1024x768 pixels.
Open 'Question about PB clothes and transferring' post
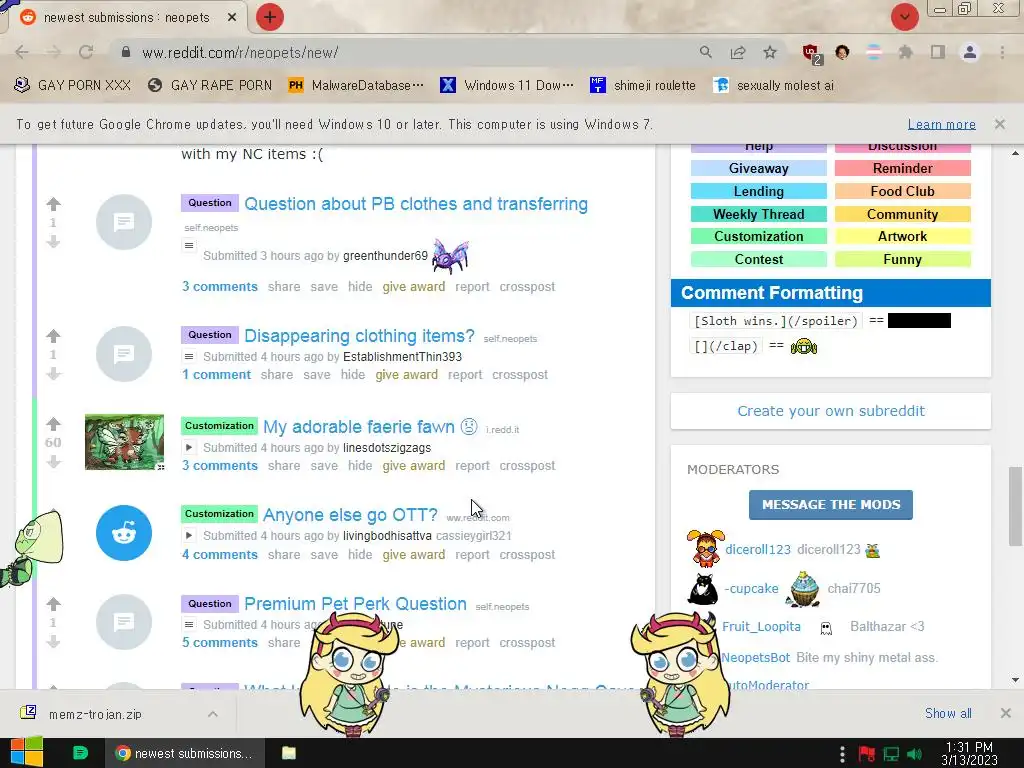(x=416, y=204)
